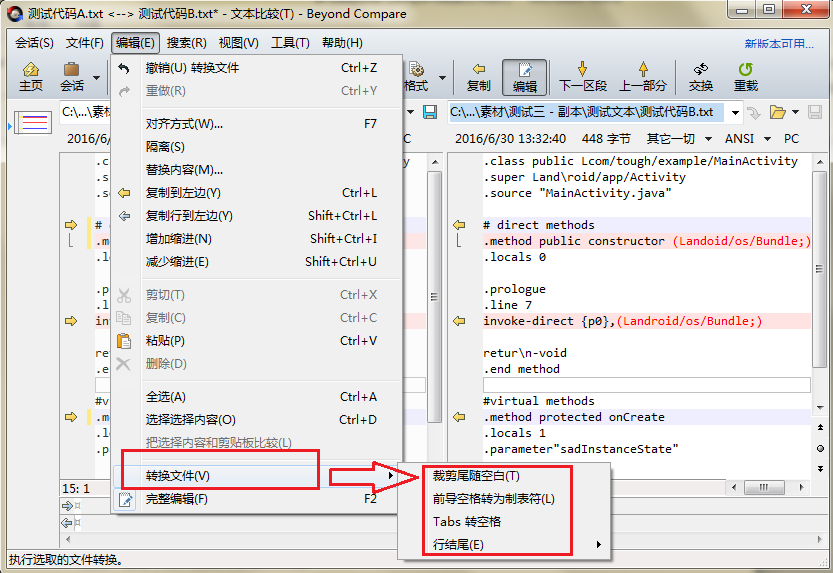833x573 pixels.
Task: Choose 对齐方式(W)... from edit menu
Action: [x=257, y=124]
